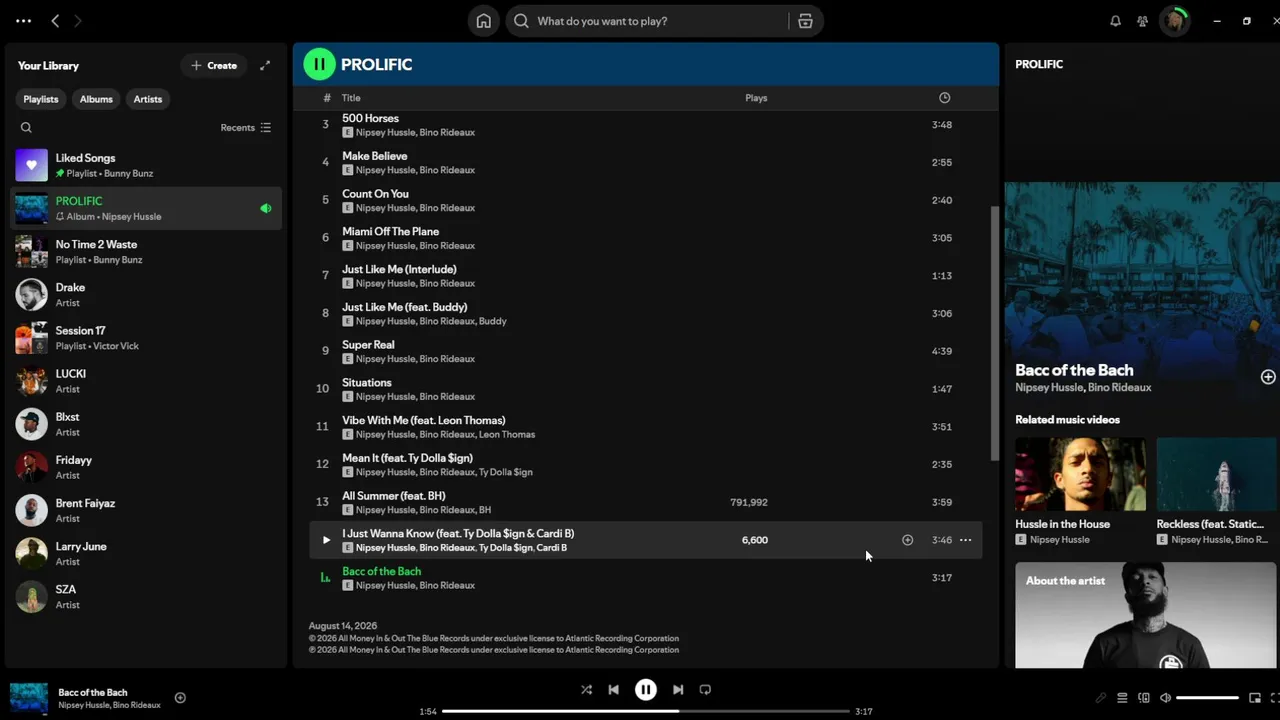Add Bacc of the Bach from Now Playing panel
Viewport: 1280px width, 720px height.
coord(1268,377)
